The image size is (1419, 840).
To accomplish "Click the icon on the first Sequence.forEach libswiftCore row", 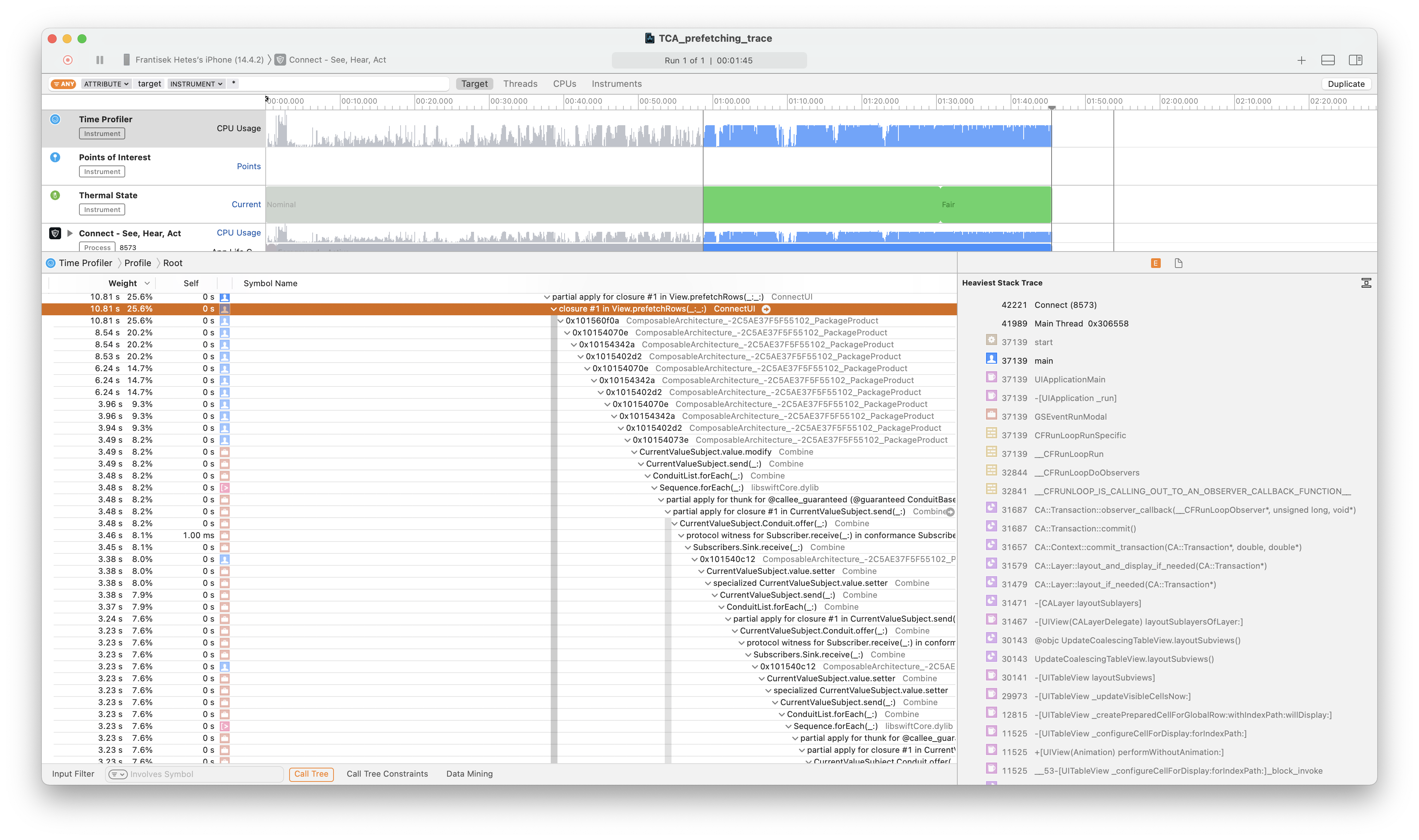I will [225, 487].
